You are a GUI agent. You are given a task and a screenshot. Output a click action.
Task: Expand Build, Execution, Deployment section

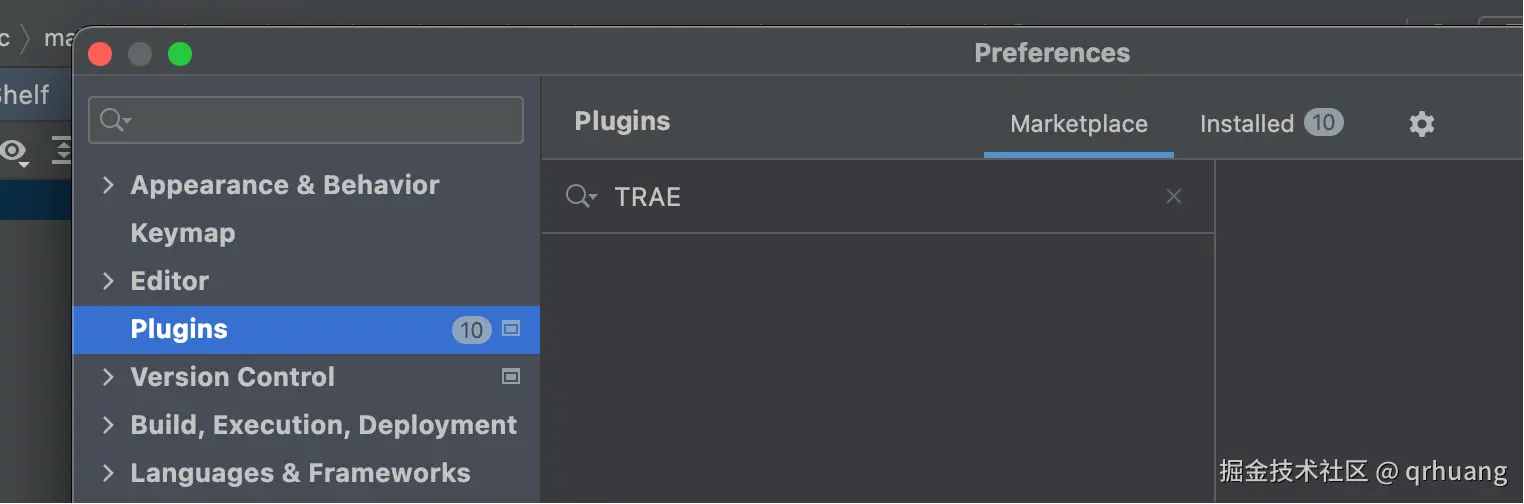(109, 425)
